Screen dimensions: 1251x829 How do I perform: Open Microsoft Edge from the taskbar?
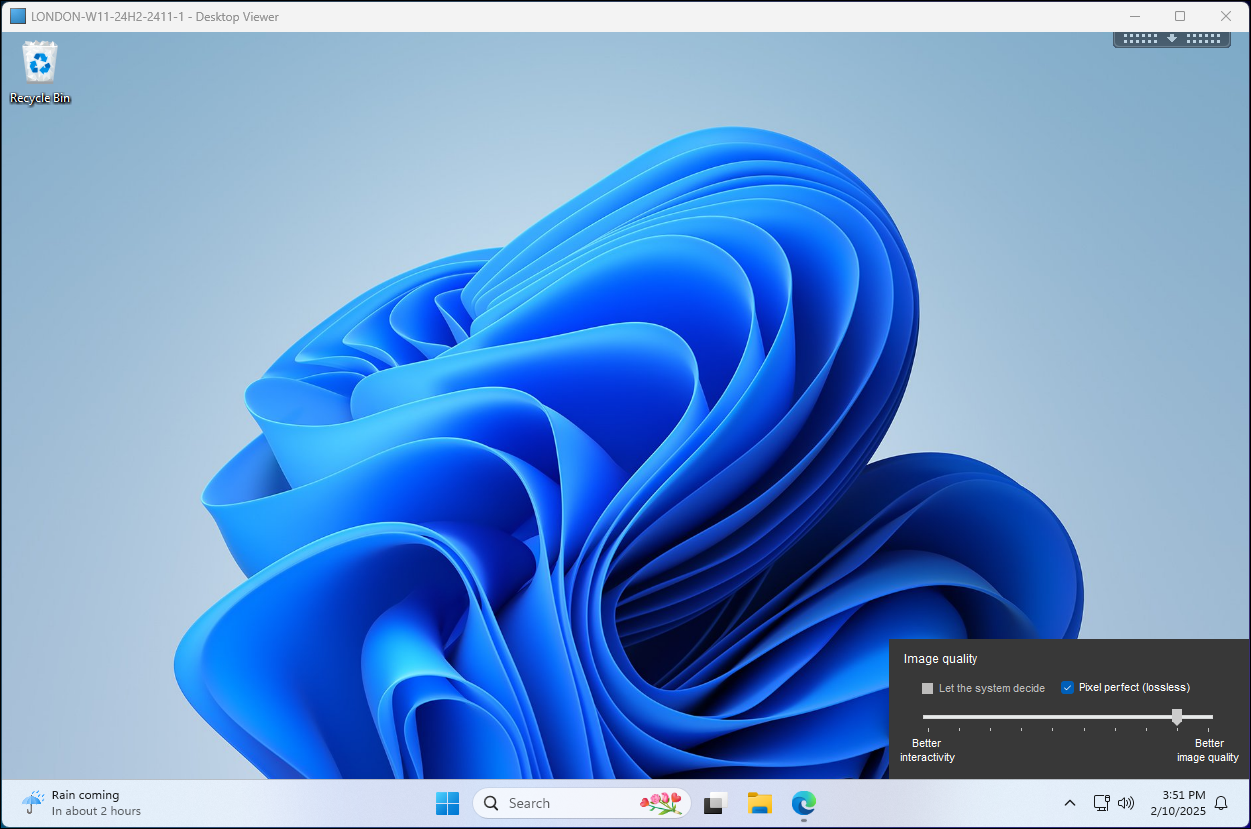[x=804, y=803]
